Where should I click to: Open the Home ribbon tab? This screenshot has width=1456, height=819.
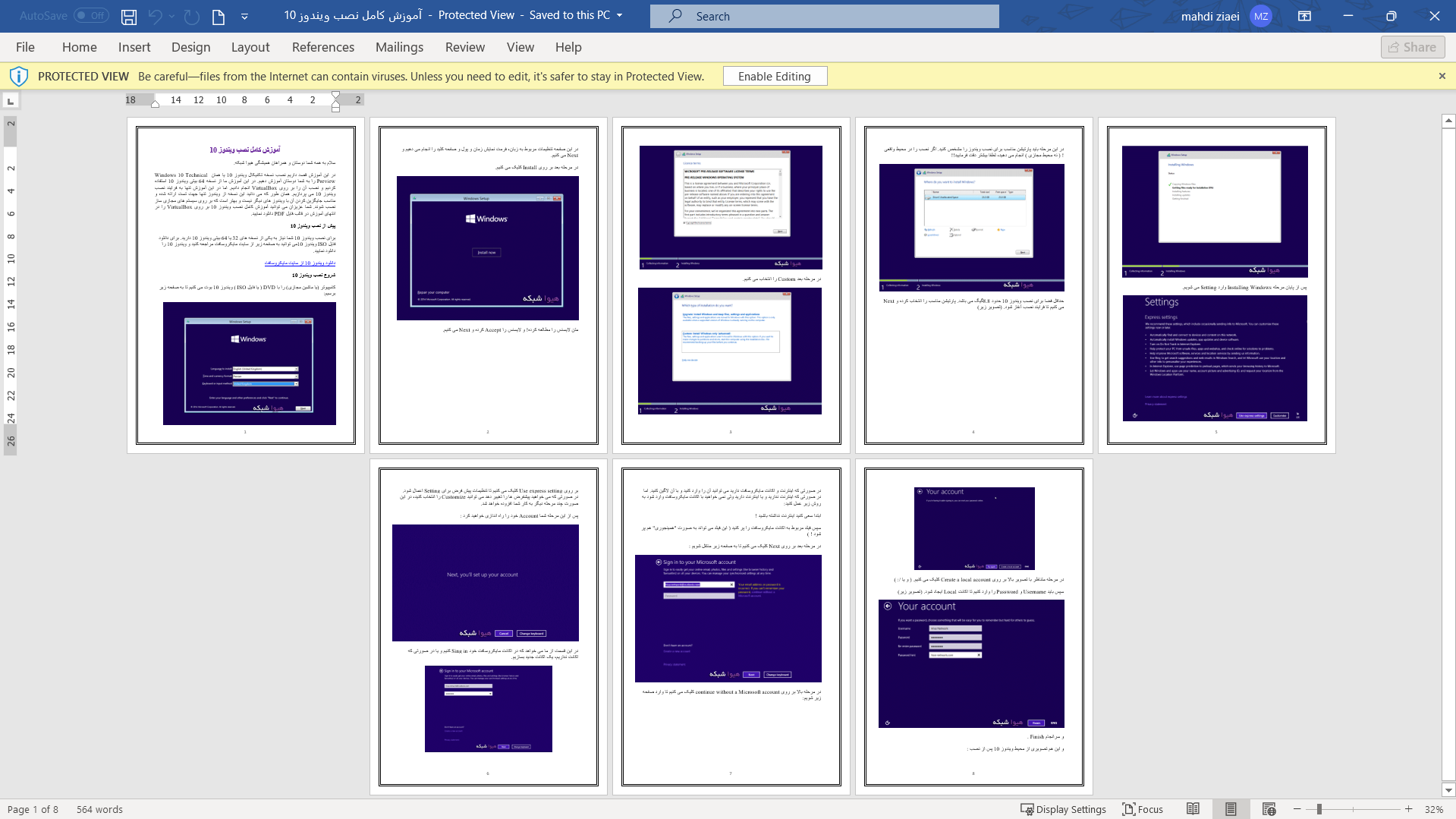[80, 47]
